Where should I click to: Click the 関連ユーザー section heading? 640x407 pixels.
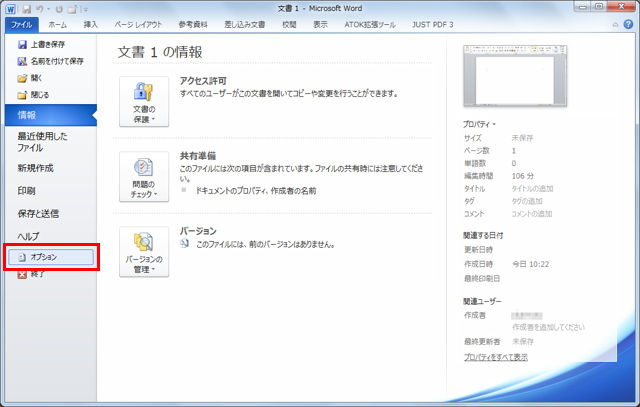point(482,301)
